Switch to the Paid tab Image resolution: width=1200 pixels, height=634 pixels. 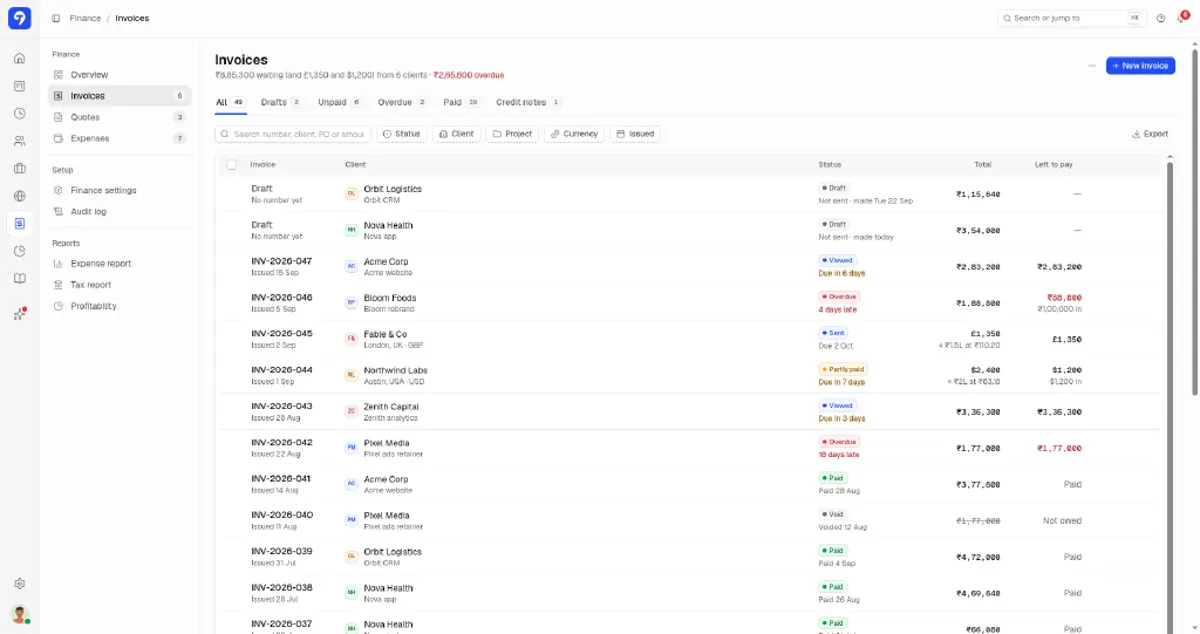click(x=462, y=102)
